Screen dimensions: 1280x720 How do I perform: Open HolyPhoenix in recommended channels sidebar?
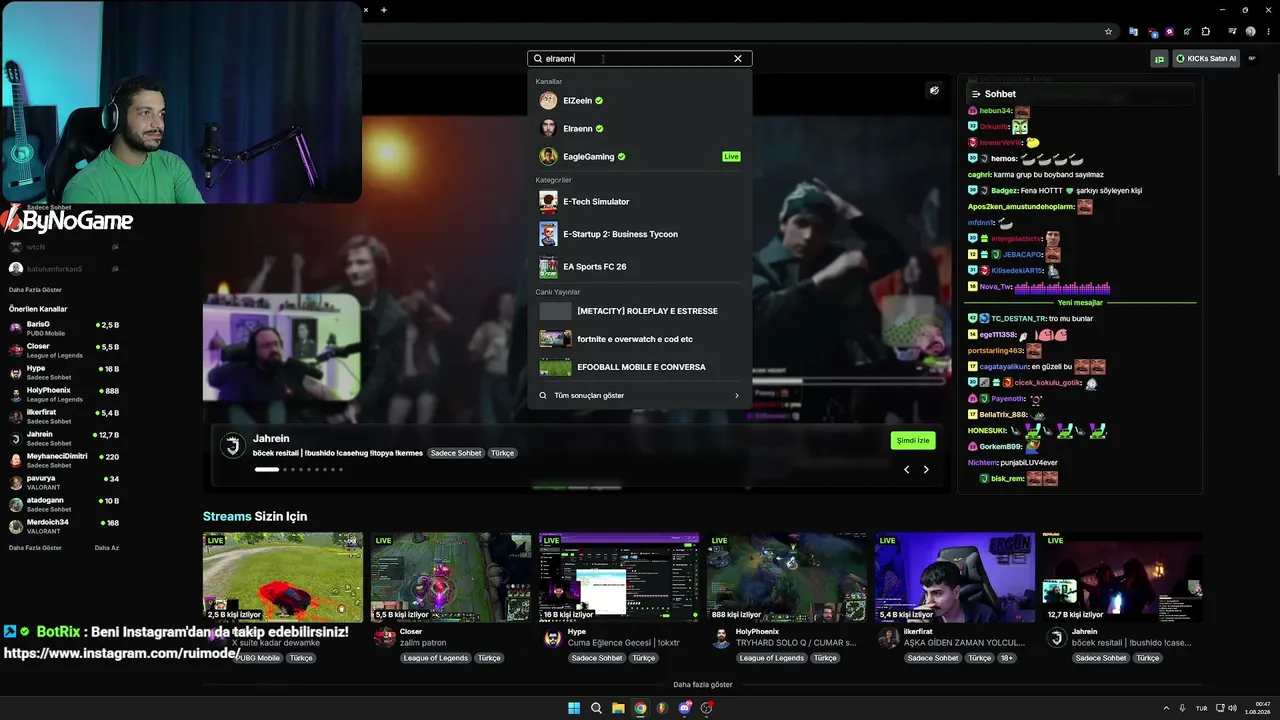click(x=64, y=394)
